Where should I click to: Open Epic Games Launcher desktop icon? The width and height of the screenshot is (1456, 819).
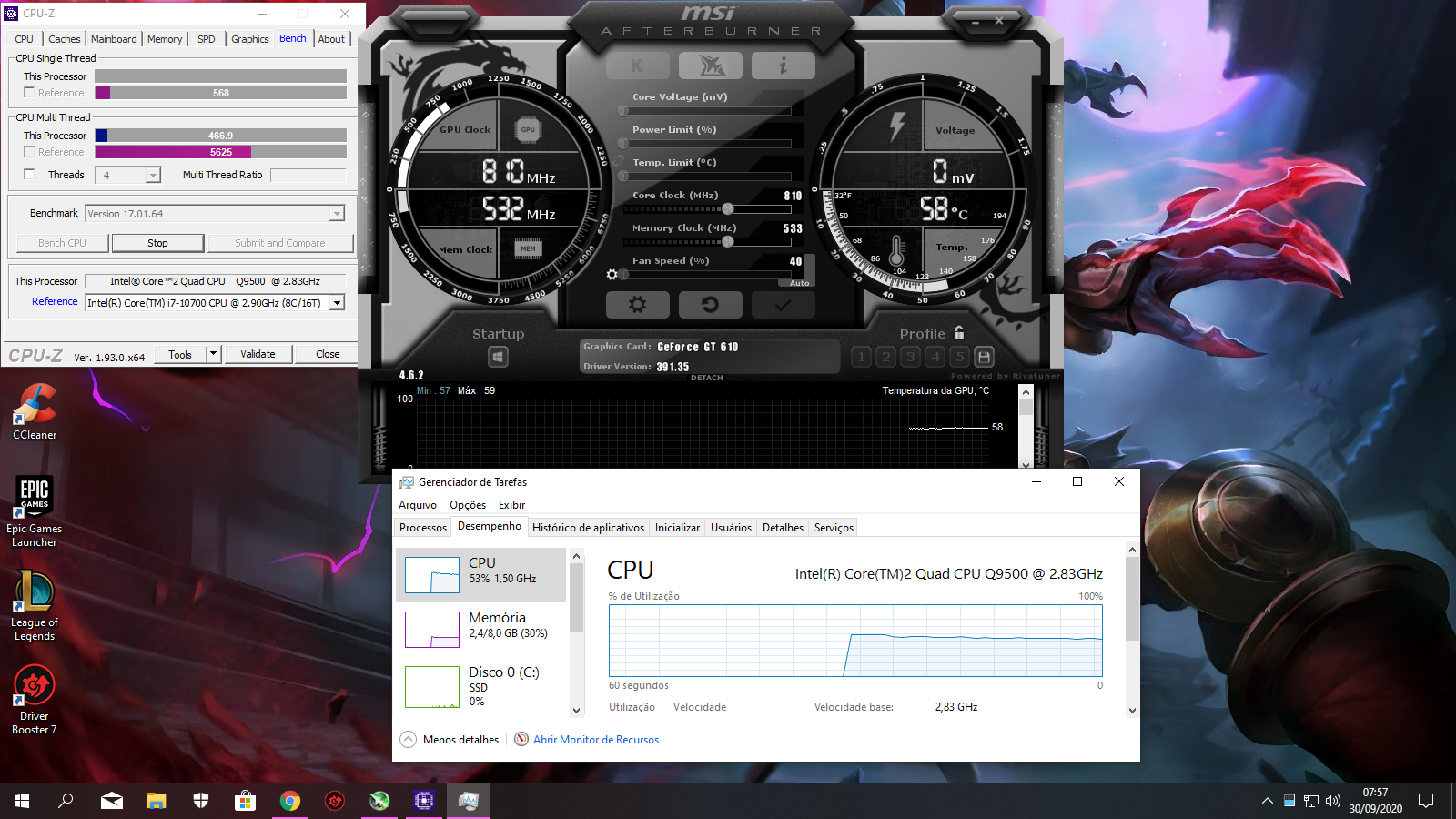(x=35, y=511)
